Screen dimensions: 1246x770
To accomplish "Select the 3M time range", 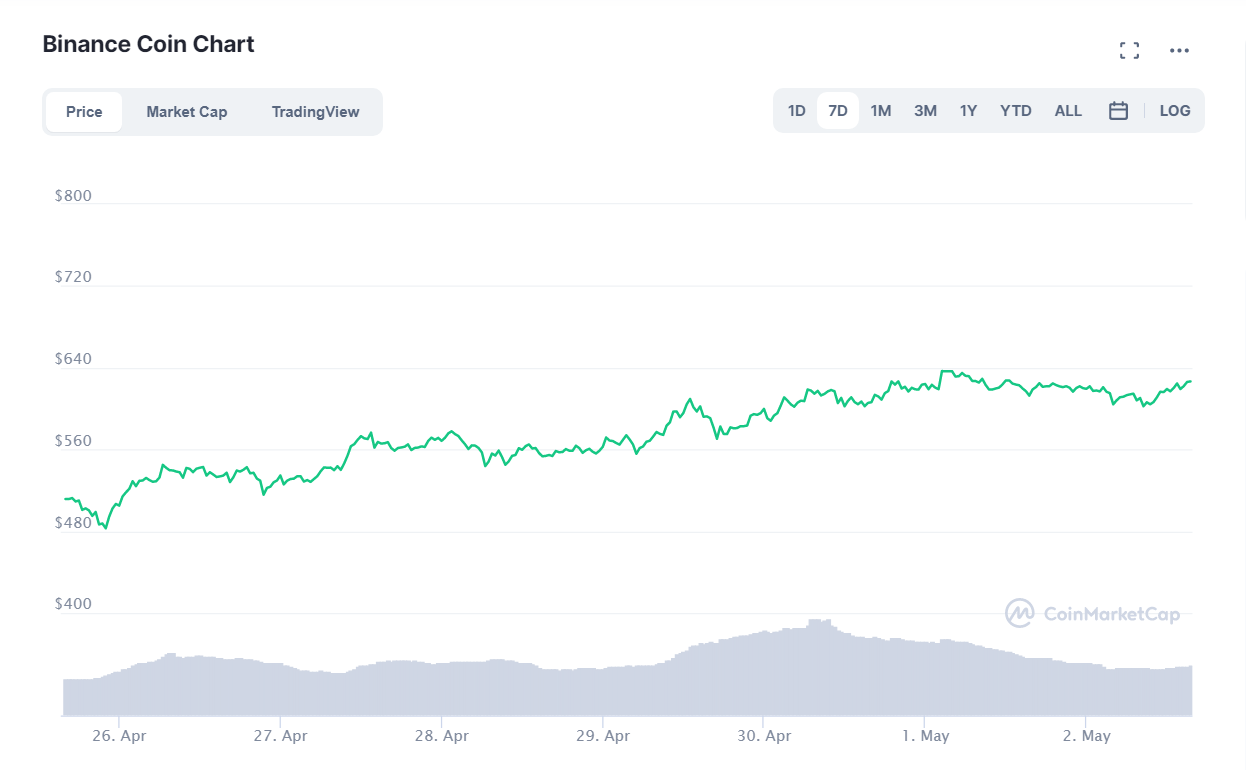I will (924, 110).
